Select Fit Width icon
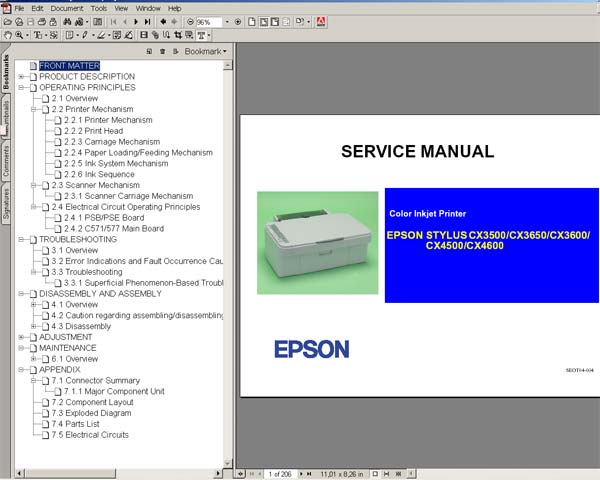The width and height of the screenshot is (600, 480). point(275,22)
